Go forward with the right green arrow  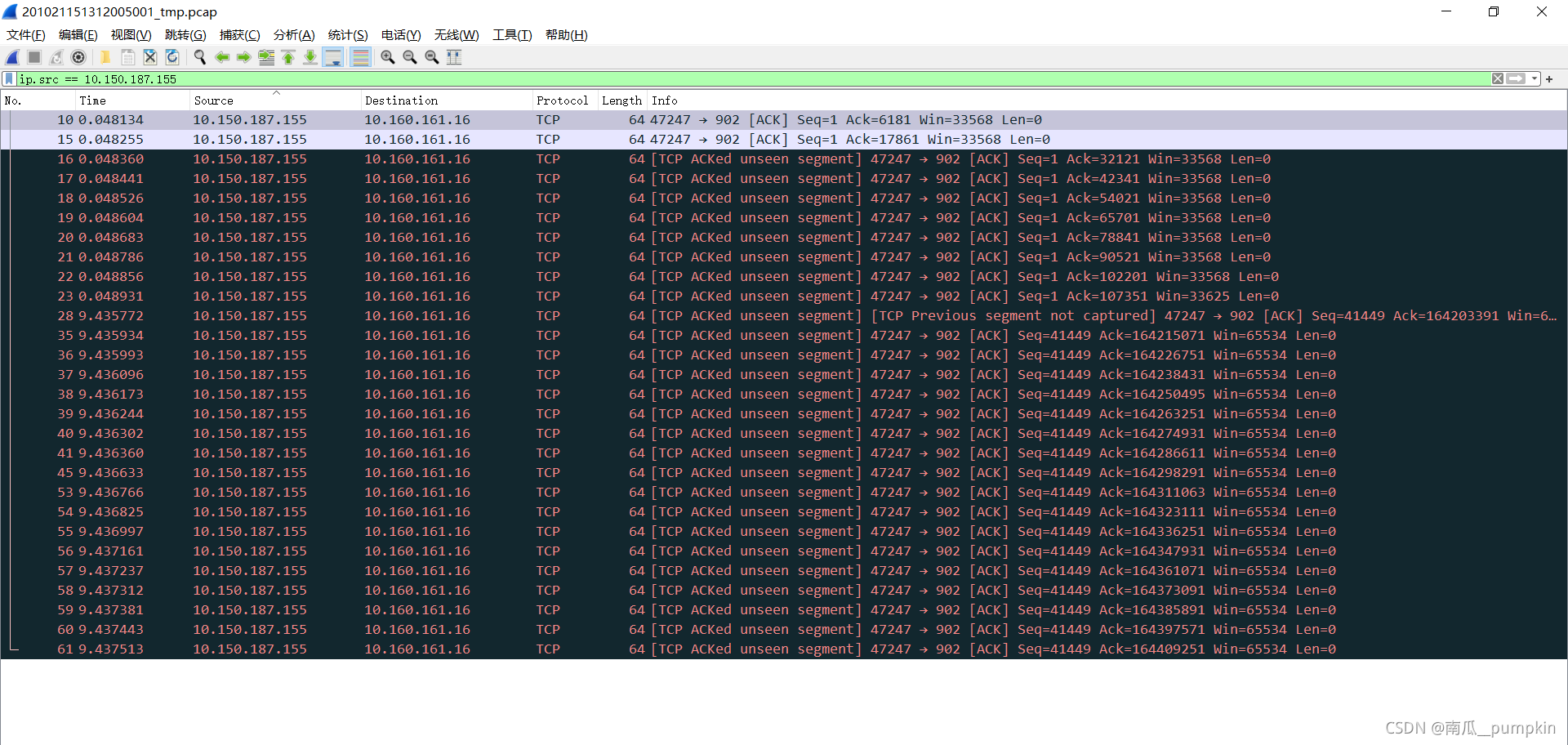[x=244, y=57]
